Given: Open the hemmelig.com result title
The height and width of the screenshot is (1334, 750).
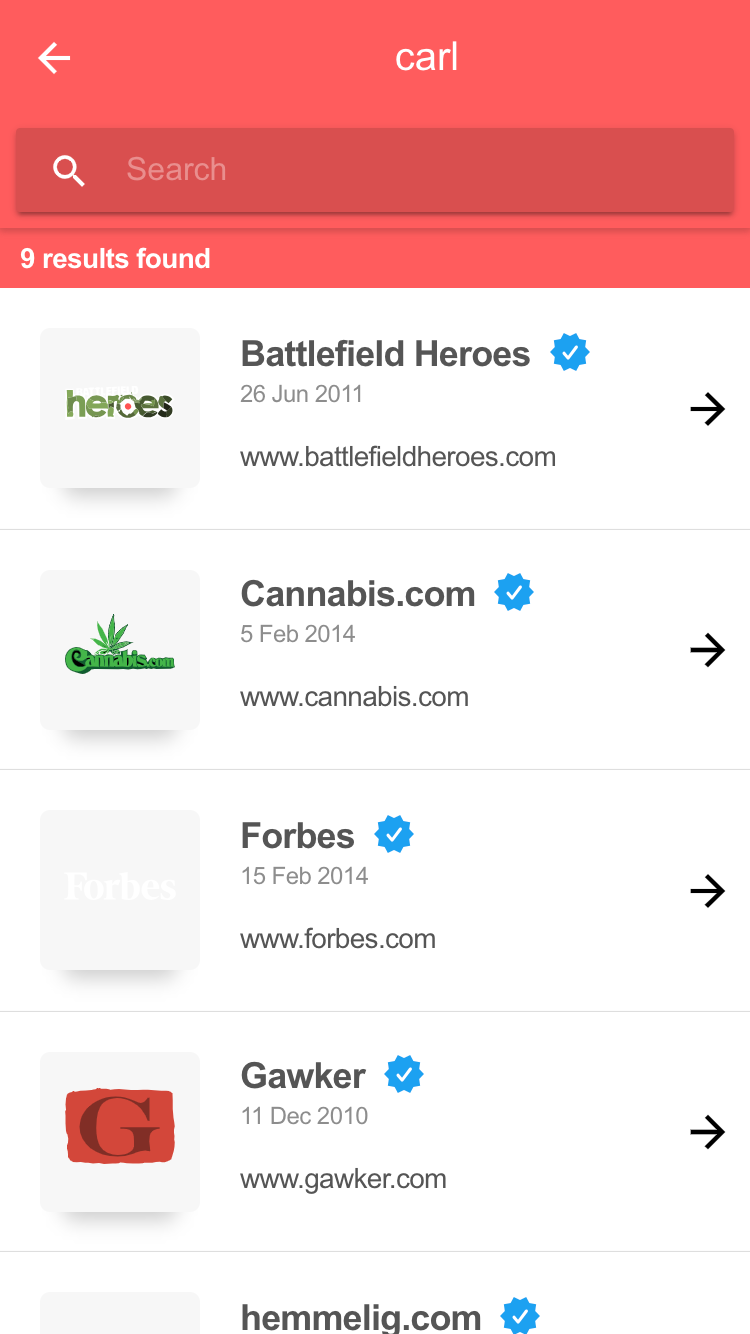Looking at the screenshot, I should (x=361, y=1317).
